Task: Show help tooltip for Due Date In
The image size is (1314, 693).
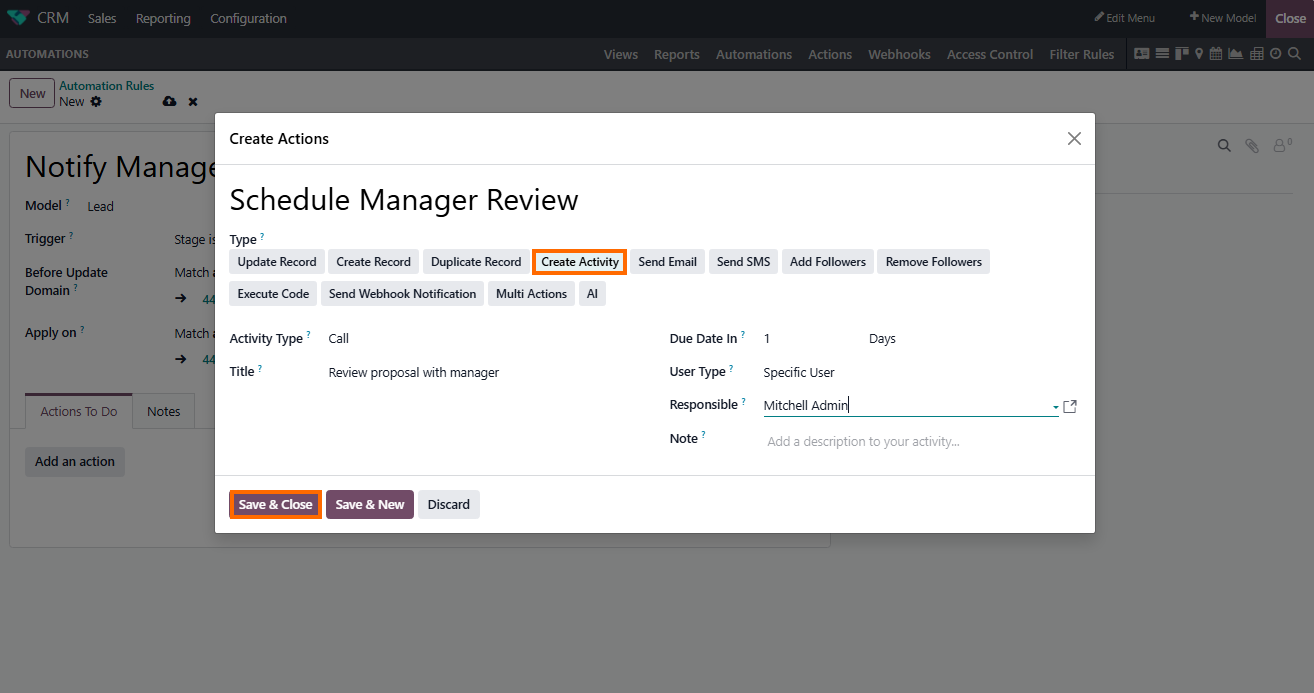Action: (743, 335)
